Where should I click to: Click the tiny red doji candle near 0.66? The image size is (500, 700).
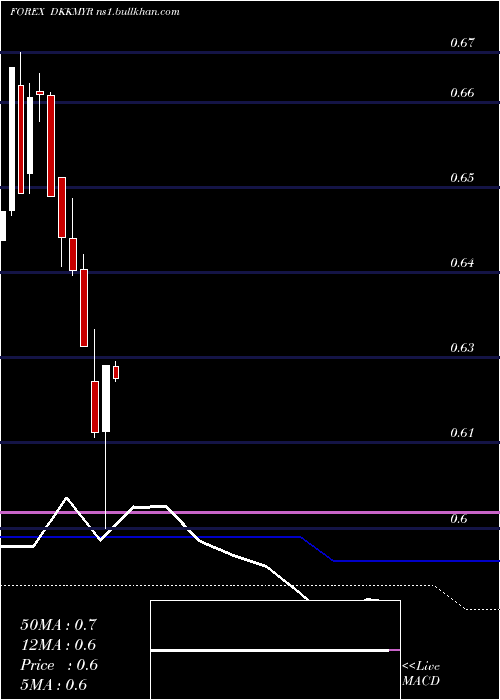[40, 93]
